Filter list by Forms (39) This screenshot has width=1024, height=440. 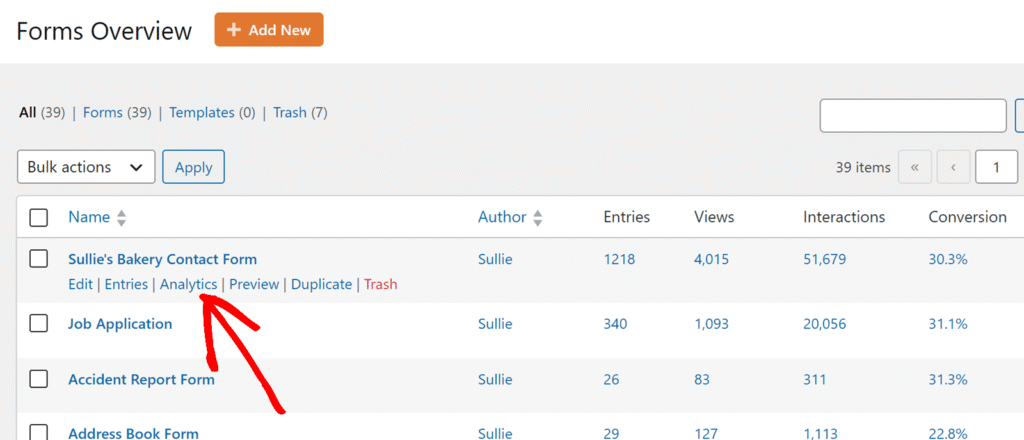(117, 113)
